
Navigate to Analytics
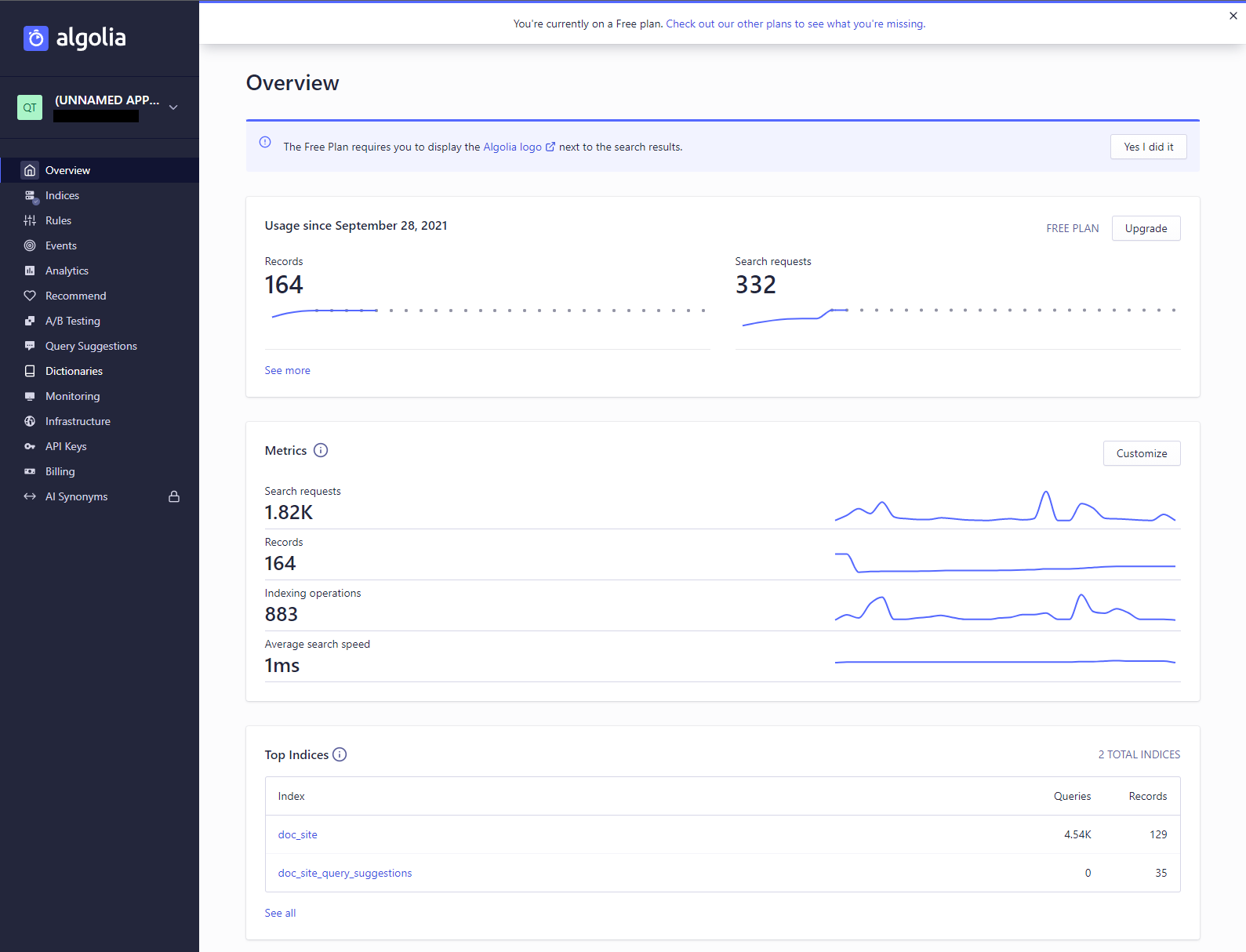100,271
